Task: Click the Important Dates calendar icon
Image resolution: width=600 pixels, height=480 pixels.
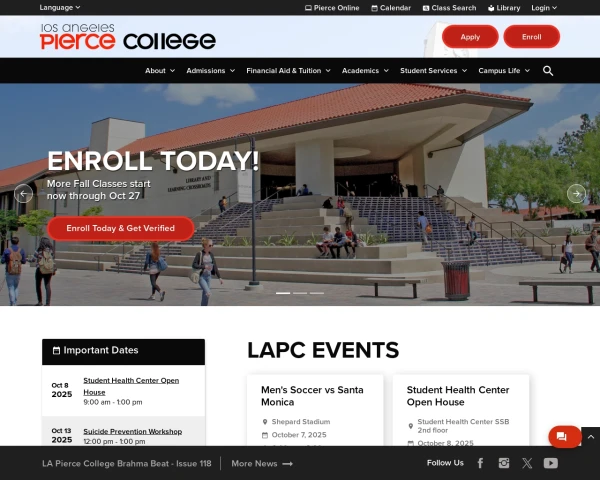Action: point(56,350)
